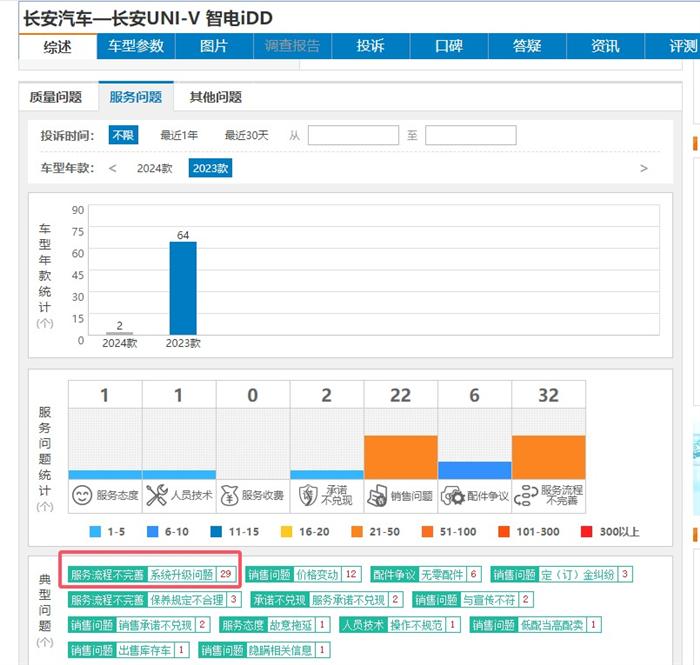The height and width of the screenshot is (665, 700).
Task: Open 出售库存车 complaint tag
Action: coord(129,650)
